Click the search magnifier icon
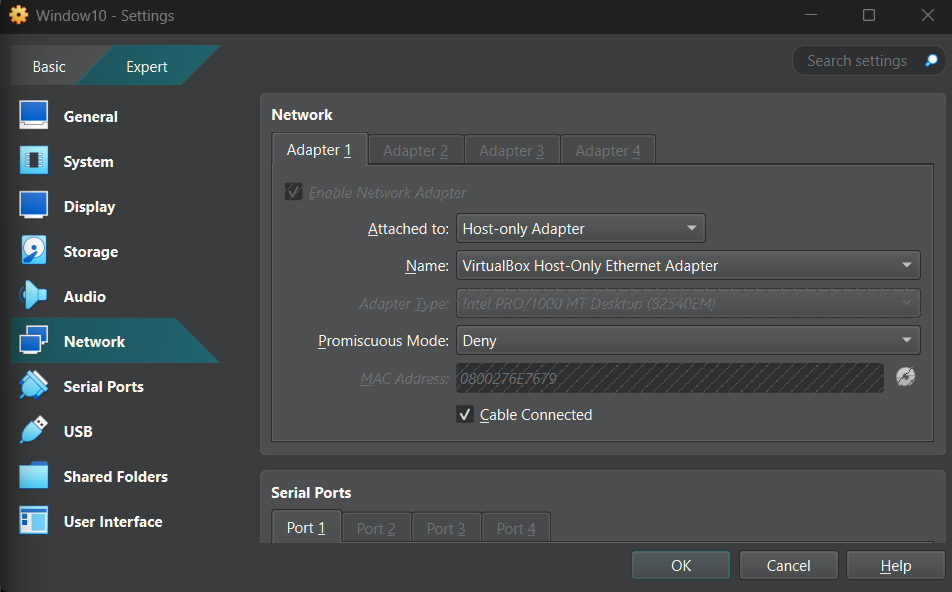This screenshot has height=592, width=952. pyautogui.click(x=931, y=61)
